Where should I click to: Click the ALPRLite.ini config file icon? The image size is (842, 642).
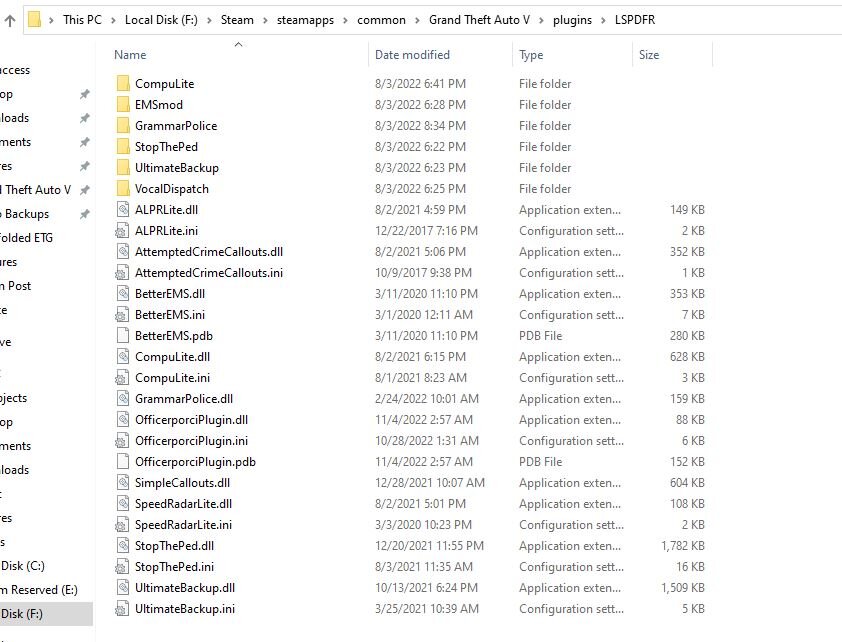click(122, 231)
